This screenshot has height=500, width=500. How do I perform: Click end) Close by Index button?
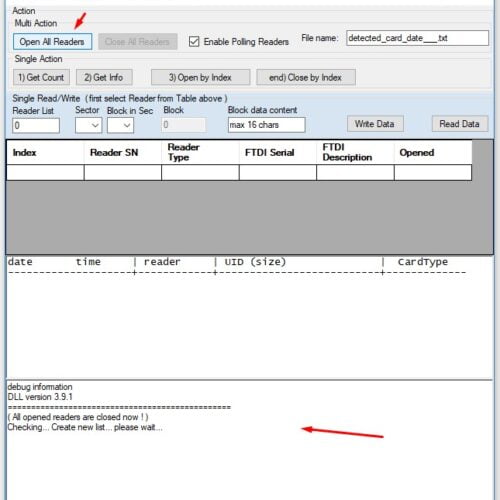(x=306, y=77)
